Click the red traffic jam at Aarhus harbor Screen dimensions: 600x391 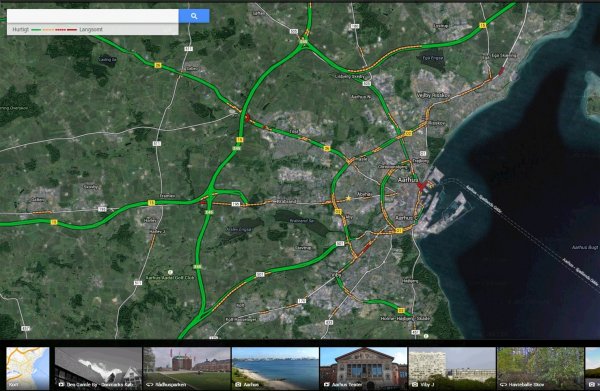[422, 186]
